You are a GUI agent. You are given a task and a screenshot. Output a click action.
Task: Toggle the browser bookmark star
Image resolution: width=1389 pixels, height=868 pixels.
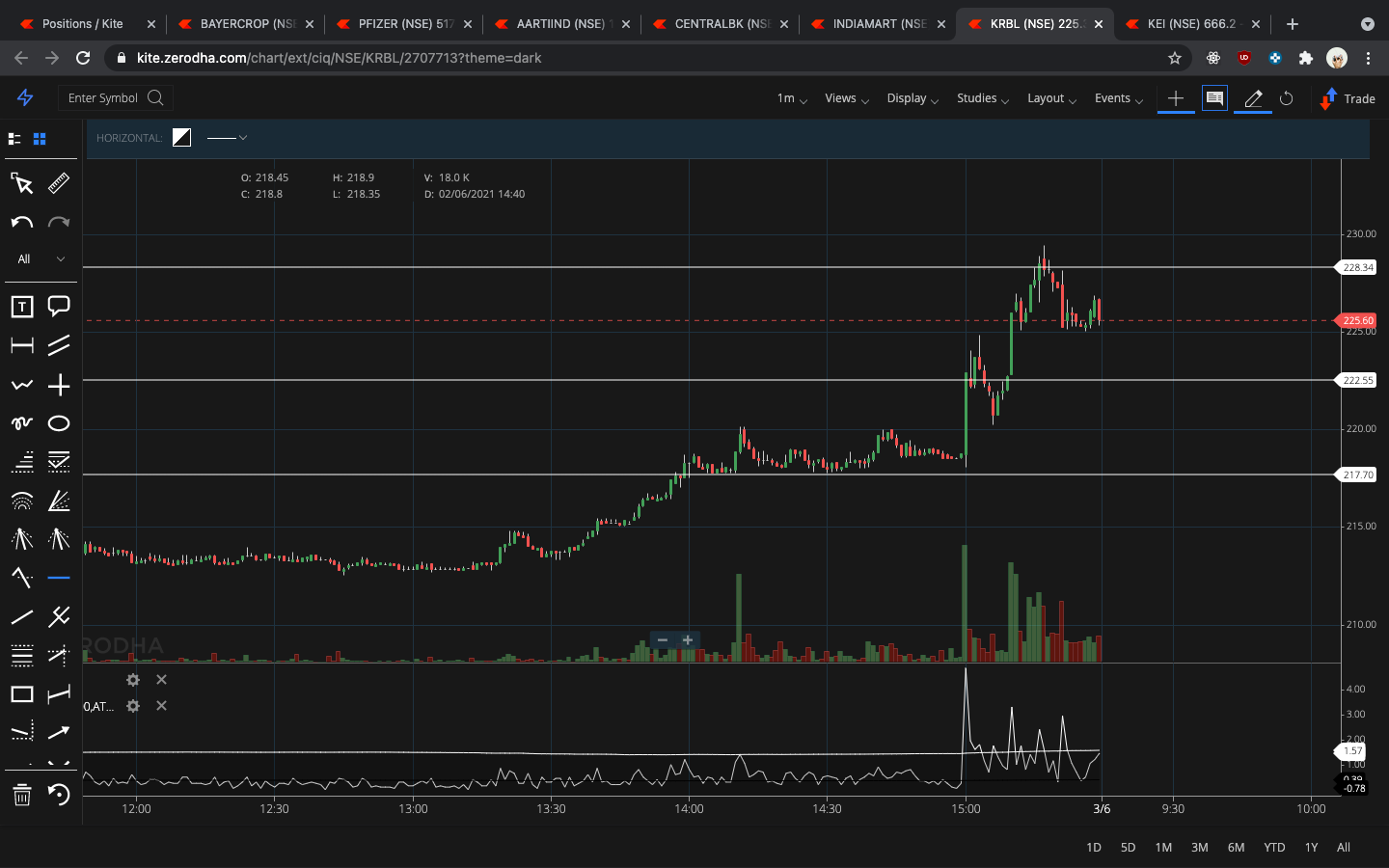pos(1175,58)
